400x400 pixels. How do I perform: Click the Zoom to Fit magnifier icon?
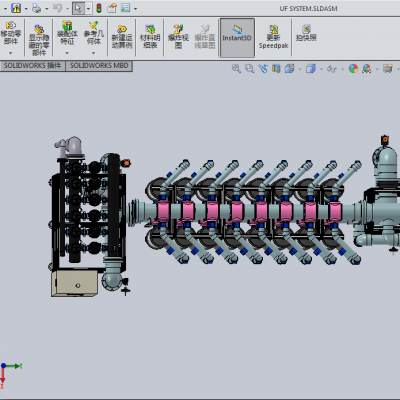236,69
